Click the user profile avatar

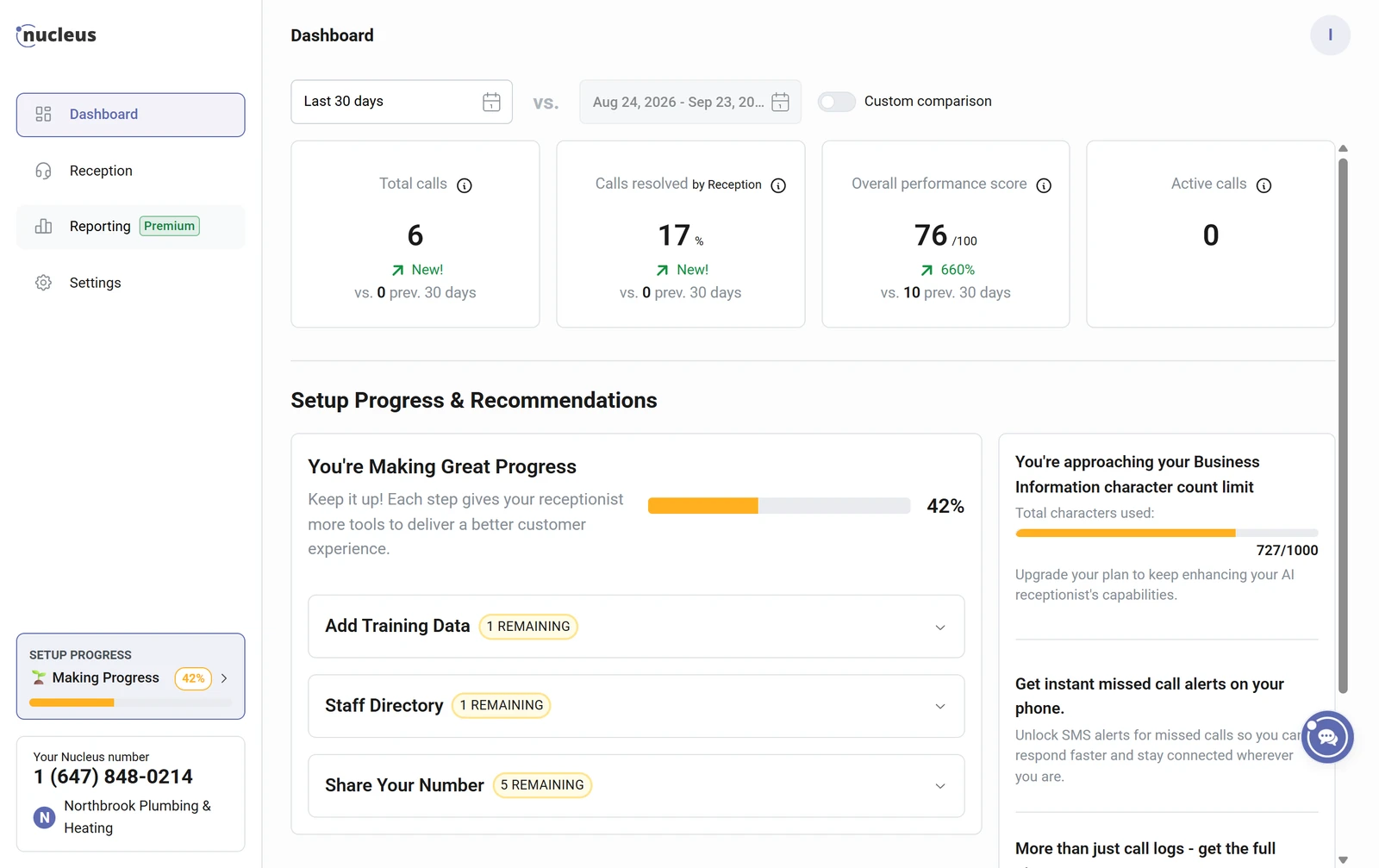1330,35
